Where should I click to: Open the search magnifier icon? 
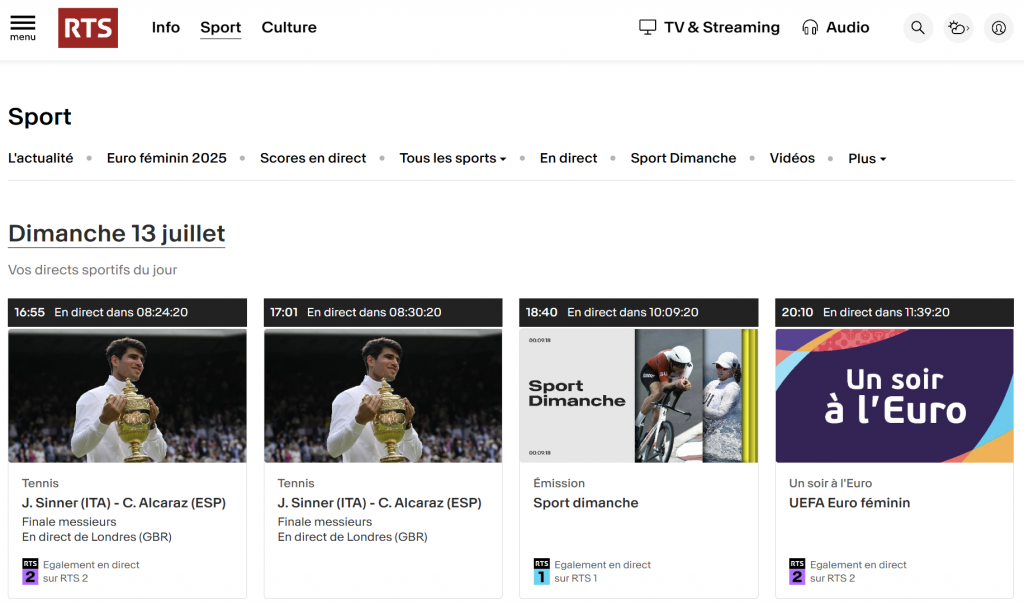click(x=918, y=27)
